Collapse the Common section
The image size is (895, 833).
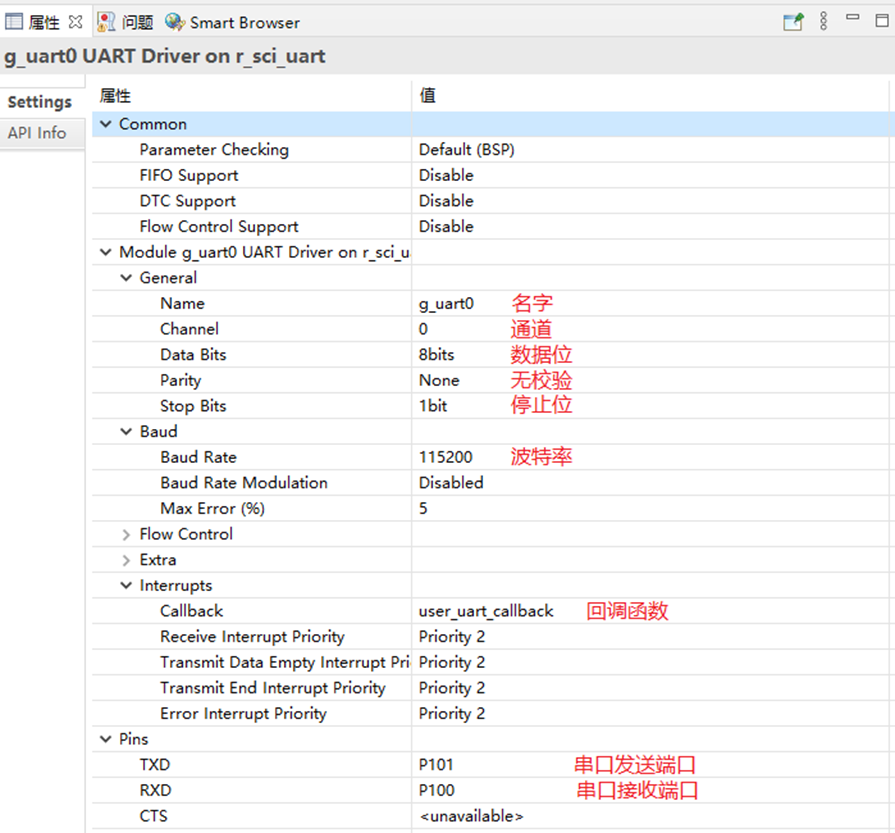(x=105, y=123)
